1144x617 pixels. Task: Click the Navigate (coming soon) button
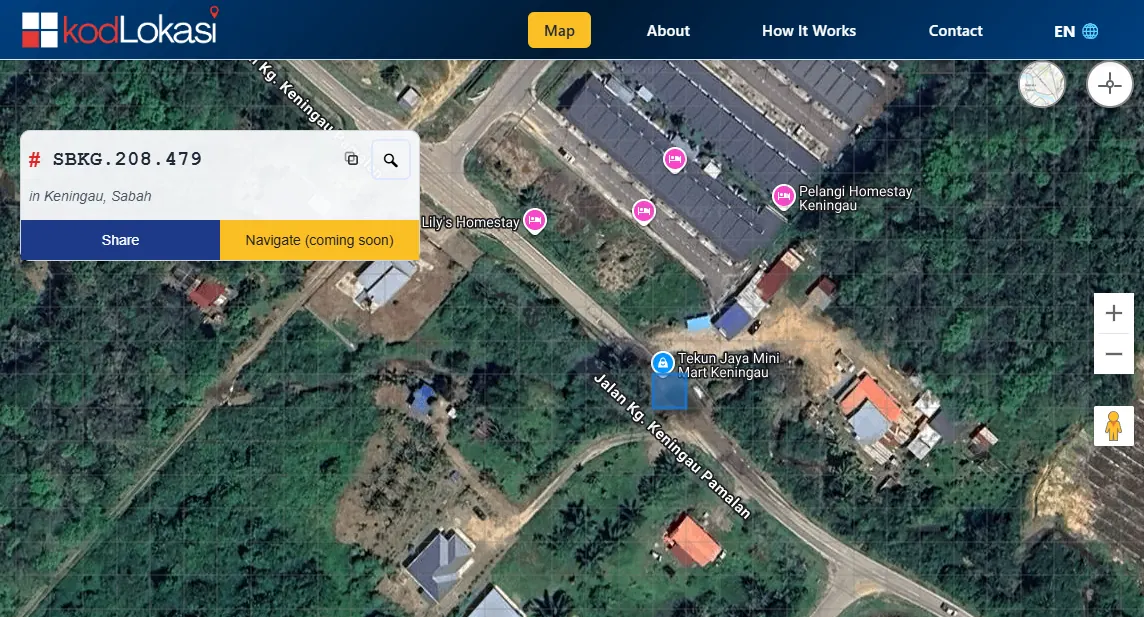319,240
